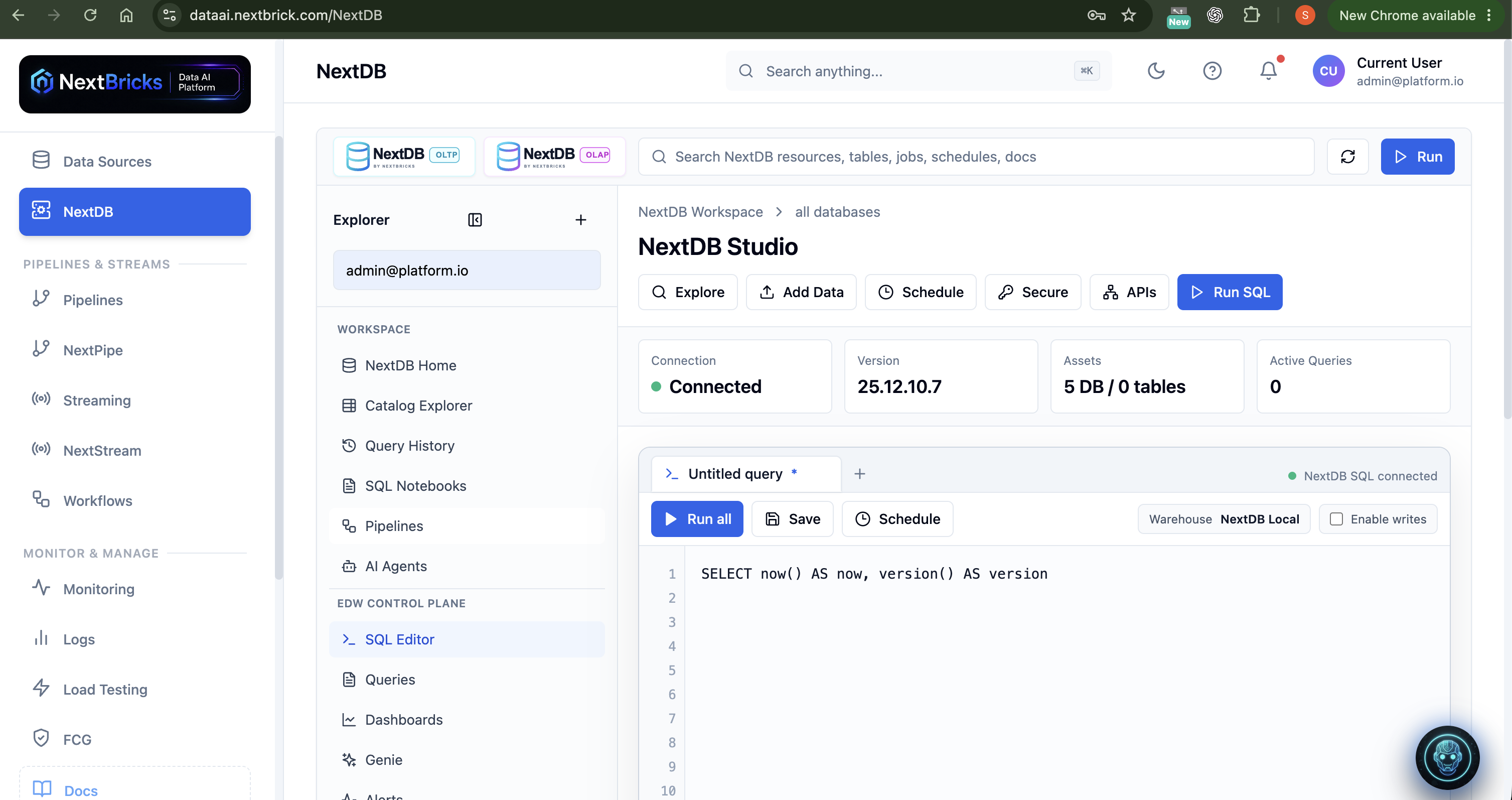Open Workflows in sidebar

(x=134, y=501)
